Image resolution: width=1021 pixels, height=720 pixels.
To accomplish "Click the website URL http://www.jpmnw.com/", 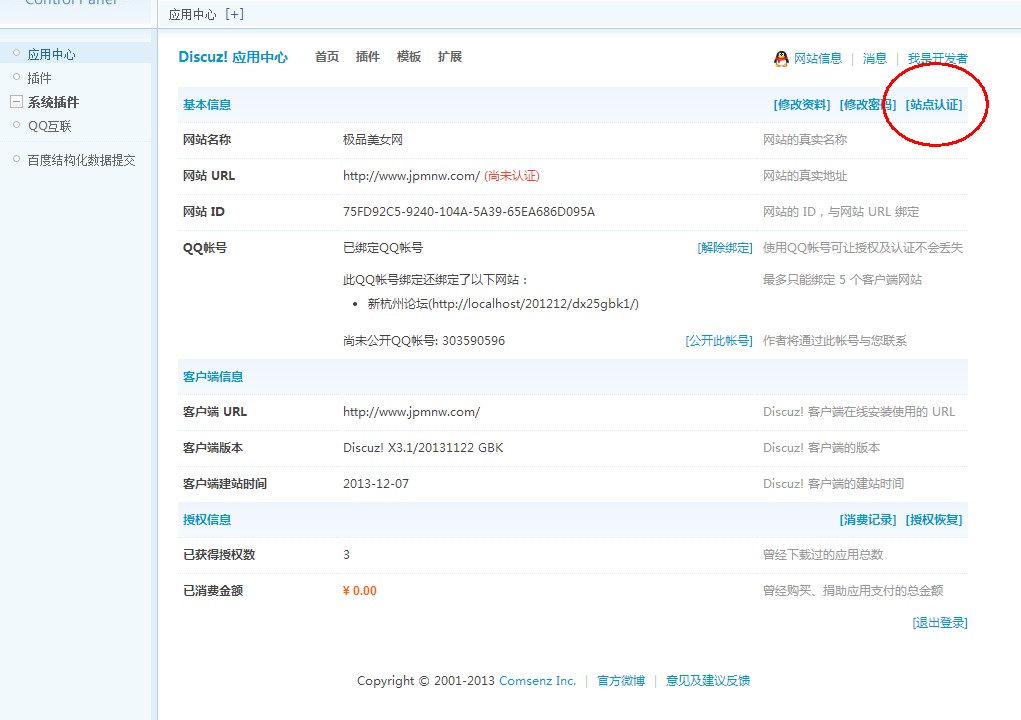I will pyautogui.click(x=412, y=176).
